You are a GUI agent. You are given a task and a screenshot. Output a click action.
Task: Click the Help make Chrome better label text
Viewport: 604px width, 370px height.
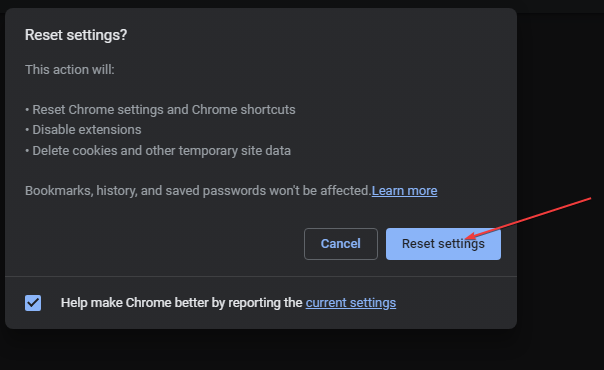point(181,303)
